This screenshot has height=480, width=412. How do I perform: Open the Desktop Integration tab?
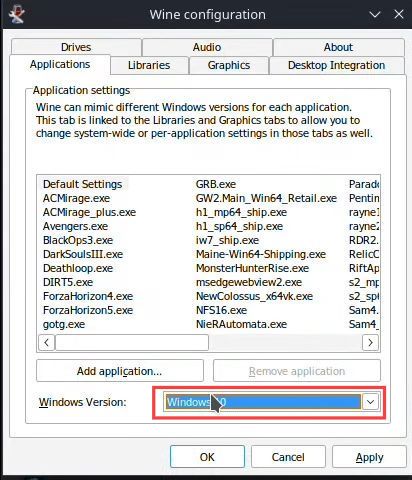coord(336,65)
